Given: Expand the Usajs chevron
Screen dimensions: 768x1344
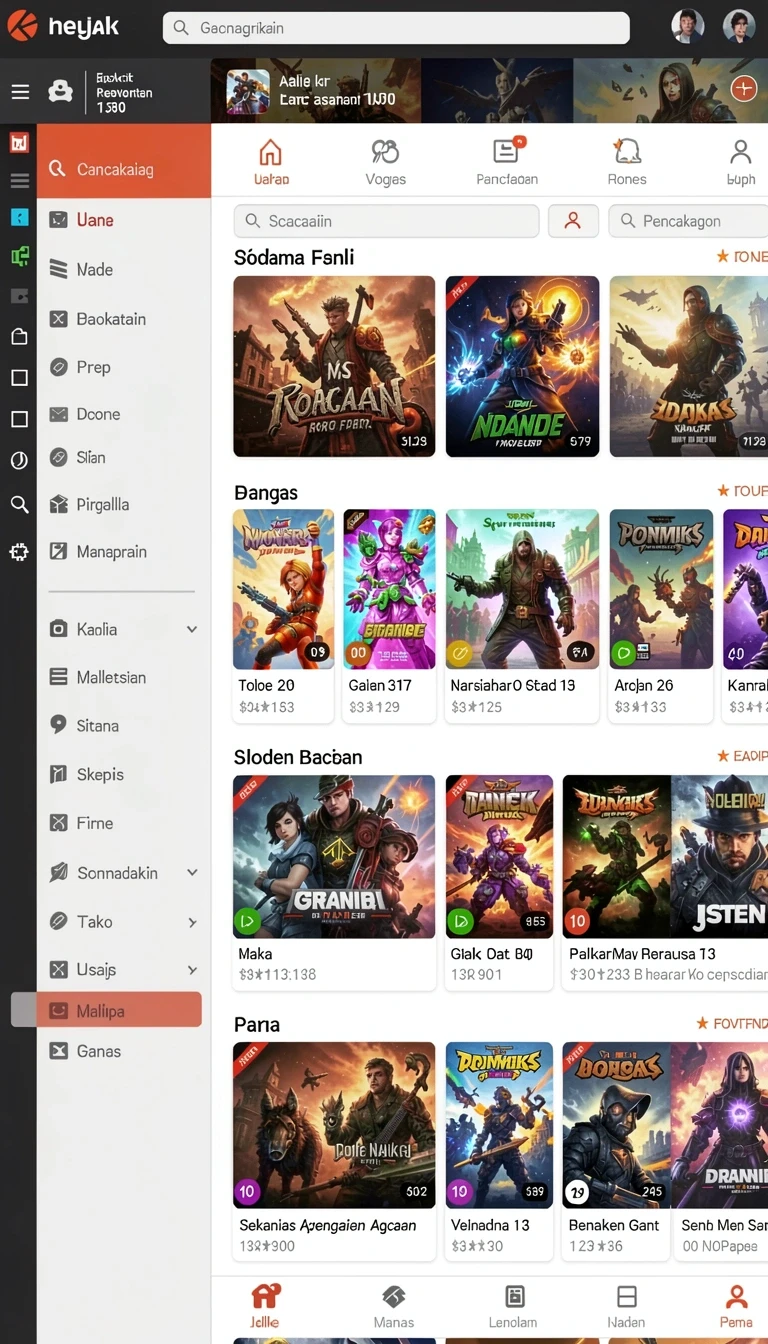Looking at the screenshot, I should 192,970.
